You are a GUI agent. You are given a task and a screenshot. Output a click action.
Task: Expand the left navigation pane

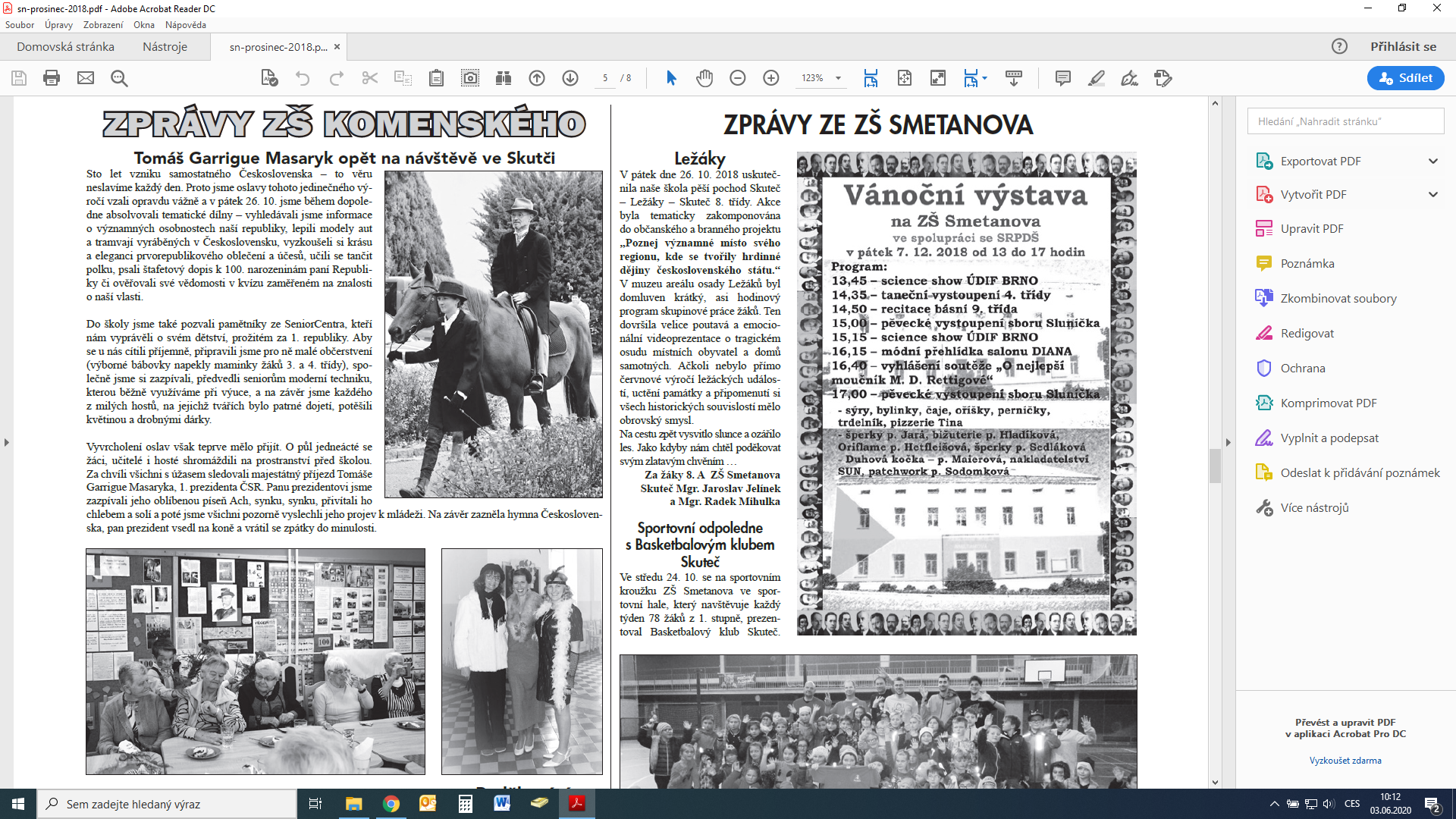point(6,442)
